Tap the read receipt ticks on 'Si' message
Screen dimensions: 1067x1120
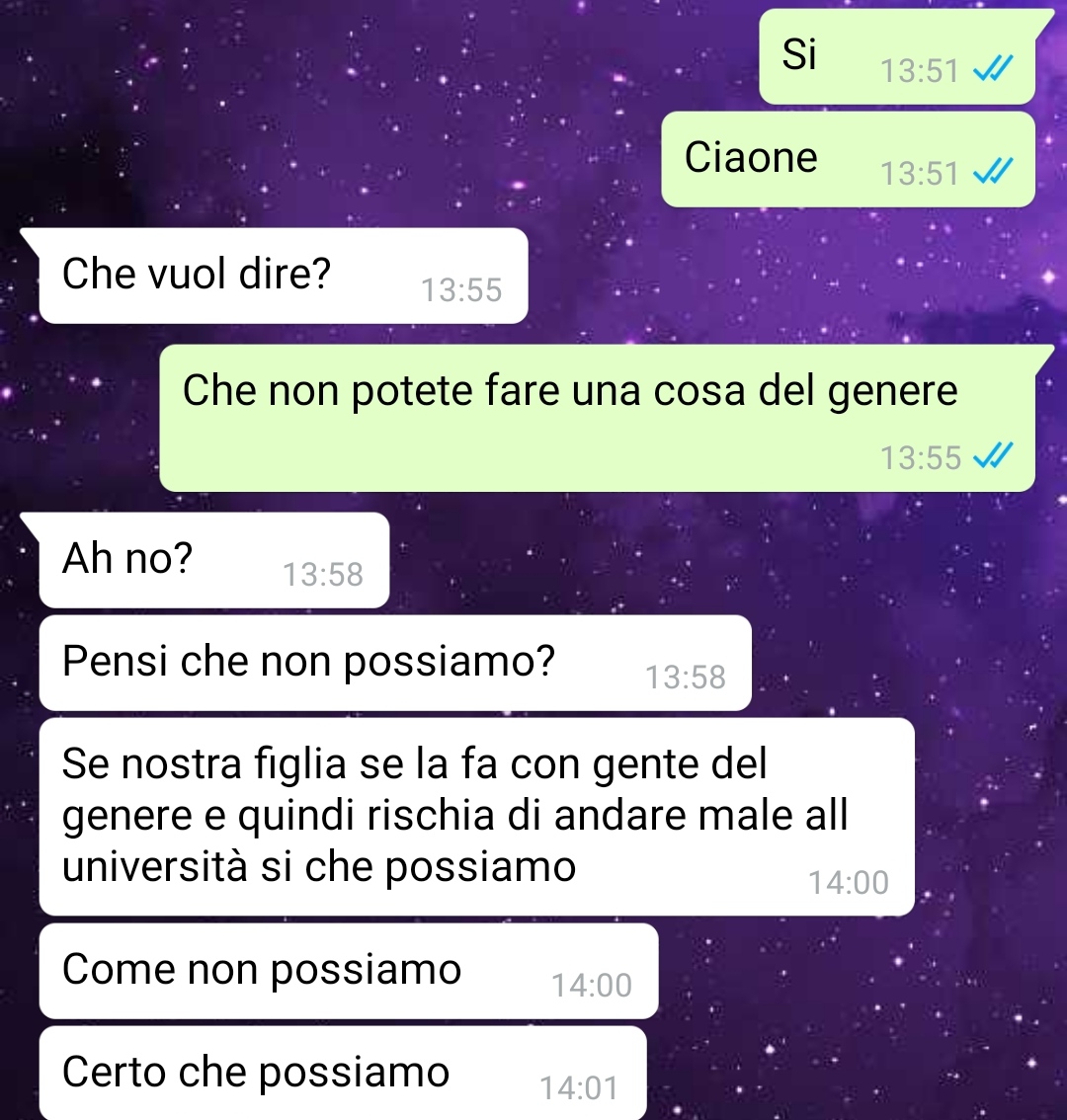[993, 69]
